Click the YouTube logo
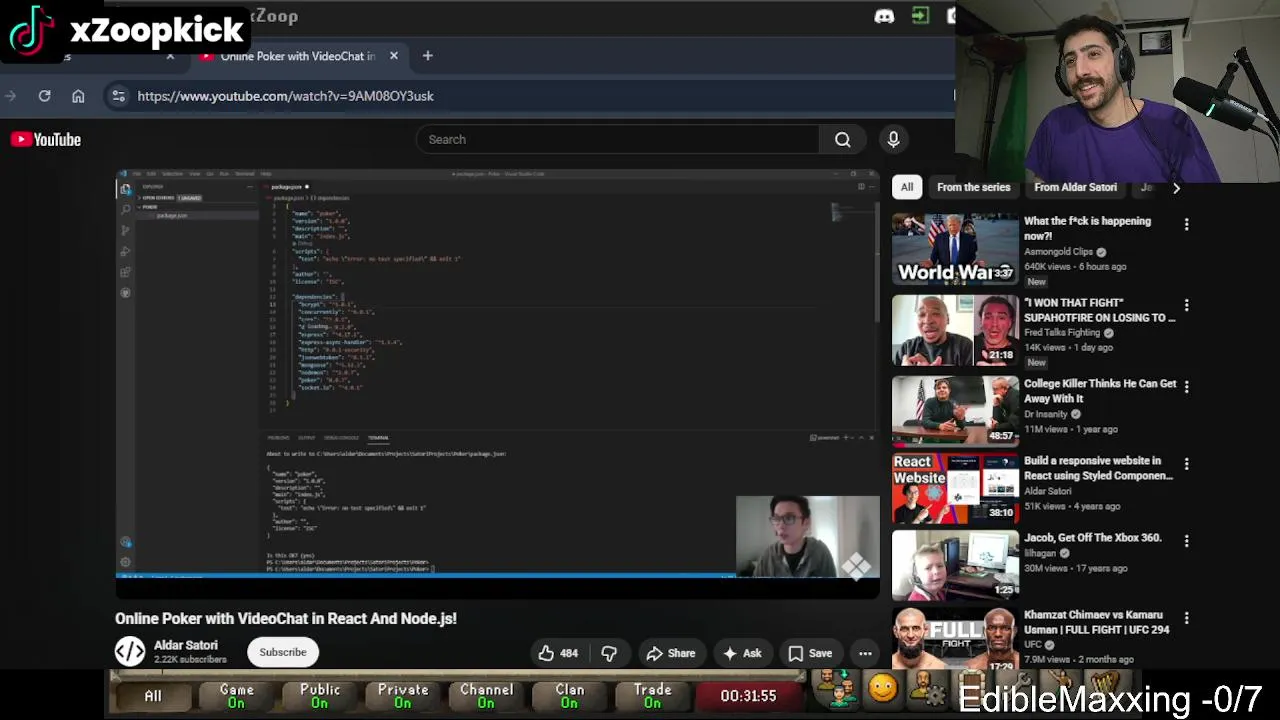The image size is (1280, 720). click(x=46, y=140)
